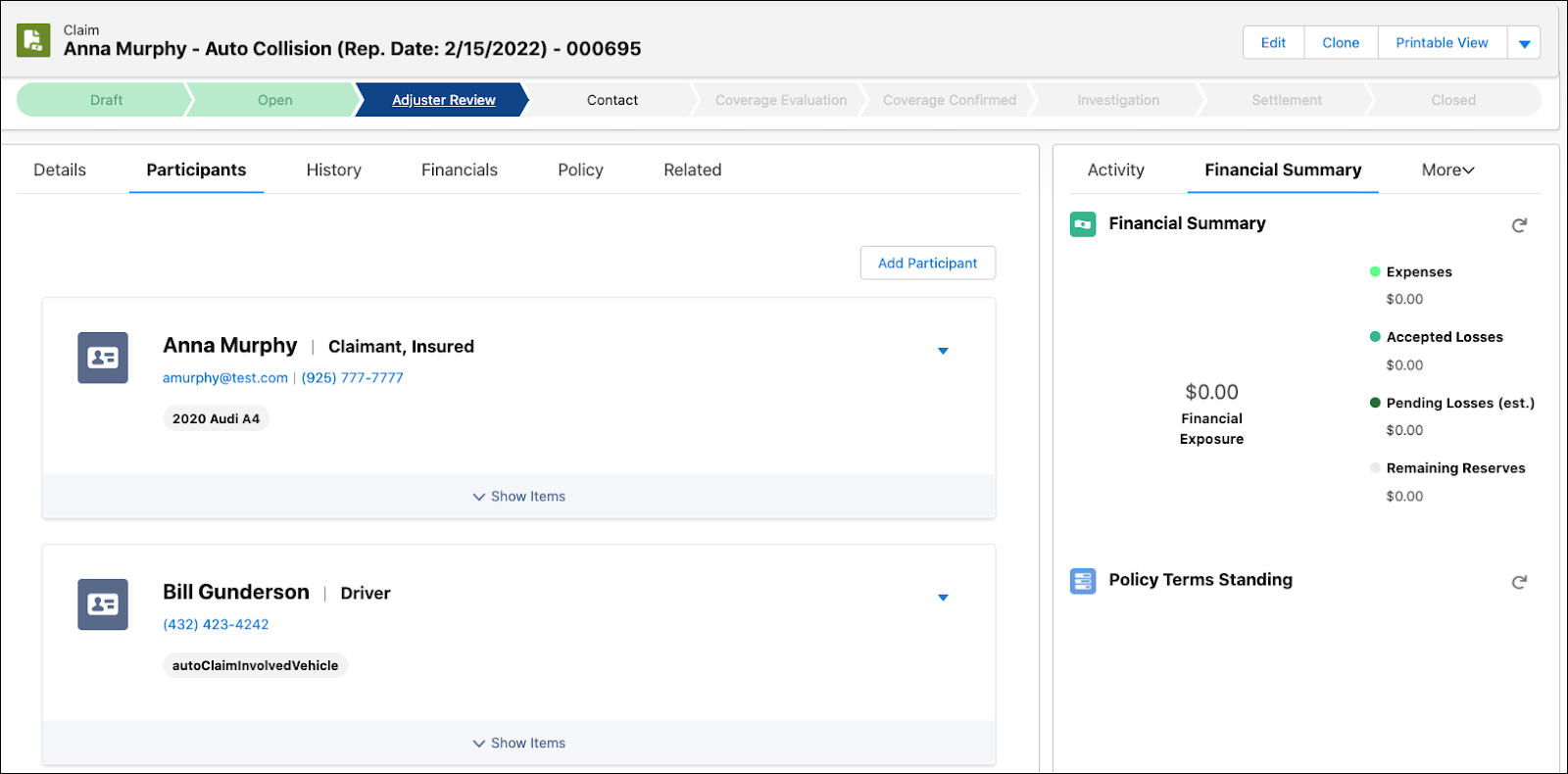This screenshot has width=1568, height=774.
Task: Open the More tabs dropdown
Action: tap(1447, 170)
